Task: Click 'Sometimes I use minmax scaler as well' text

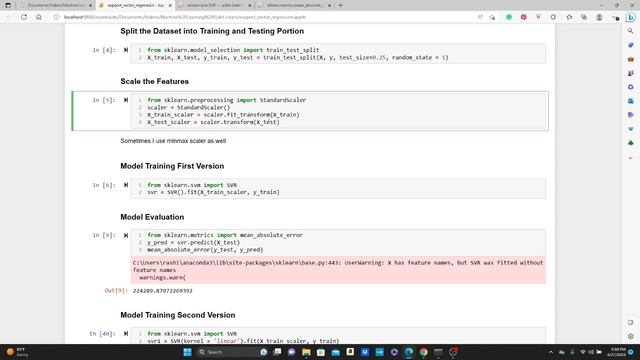Action: [173, 141]
